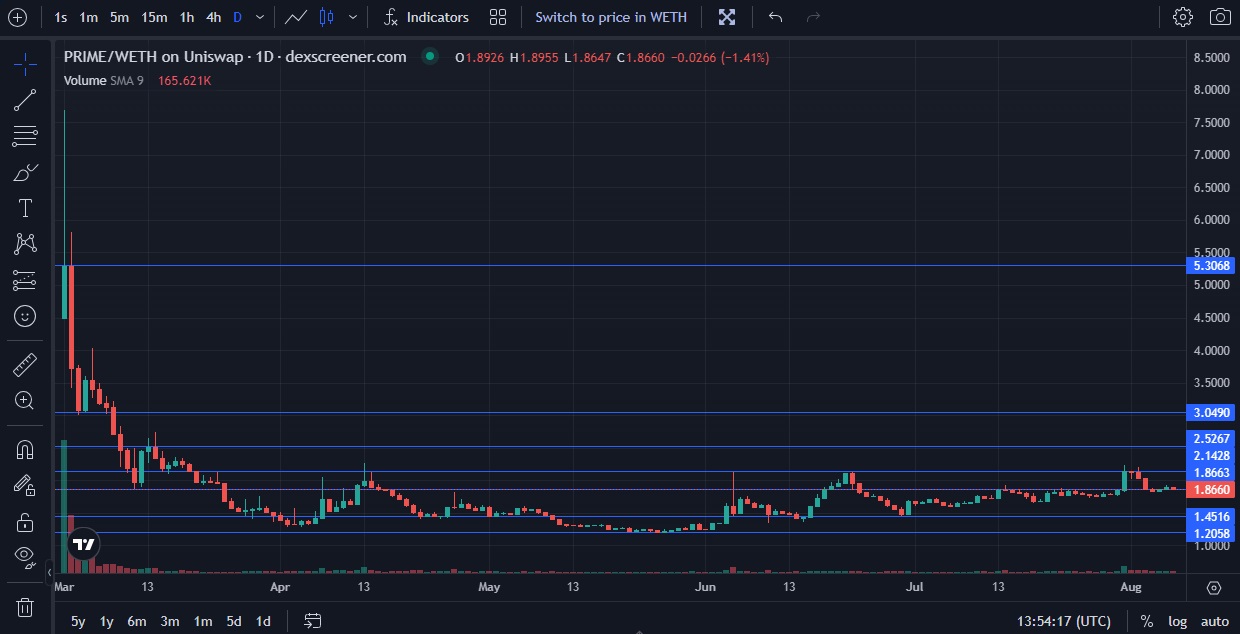Viewport: 1240px width, 634px height.
Task: Take a chart snapshot with the camera icon
Action: click(x=1220, y=17)
